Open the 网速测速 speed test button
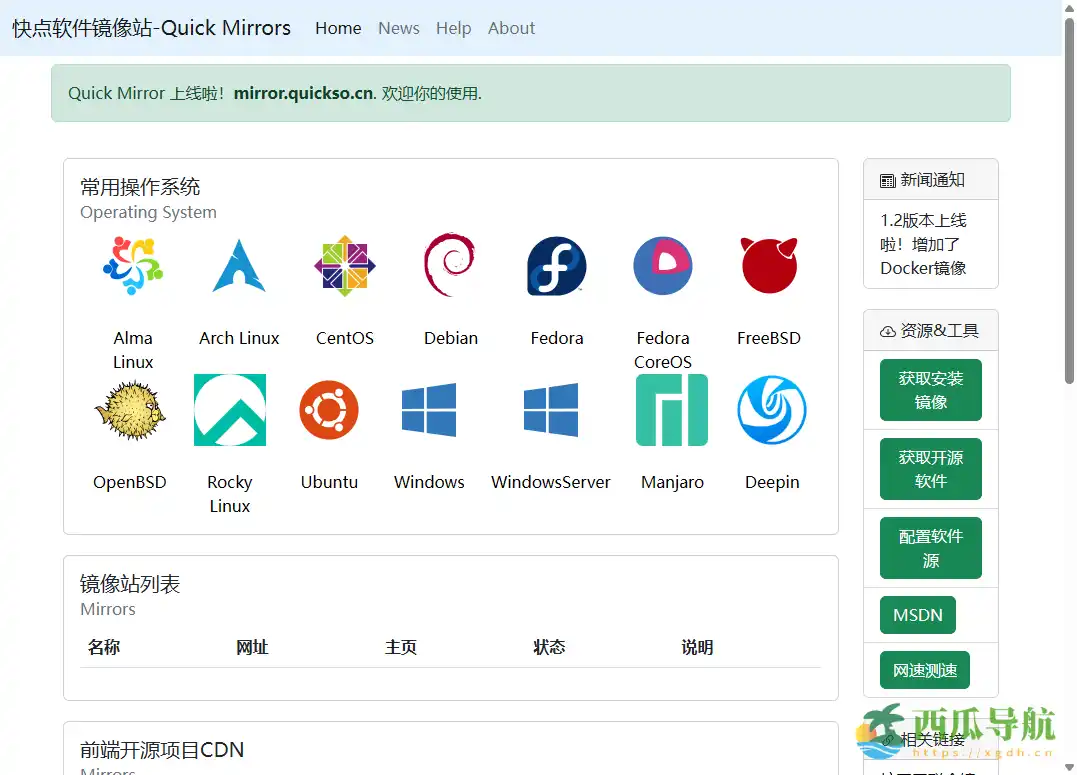 (925, 670)
